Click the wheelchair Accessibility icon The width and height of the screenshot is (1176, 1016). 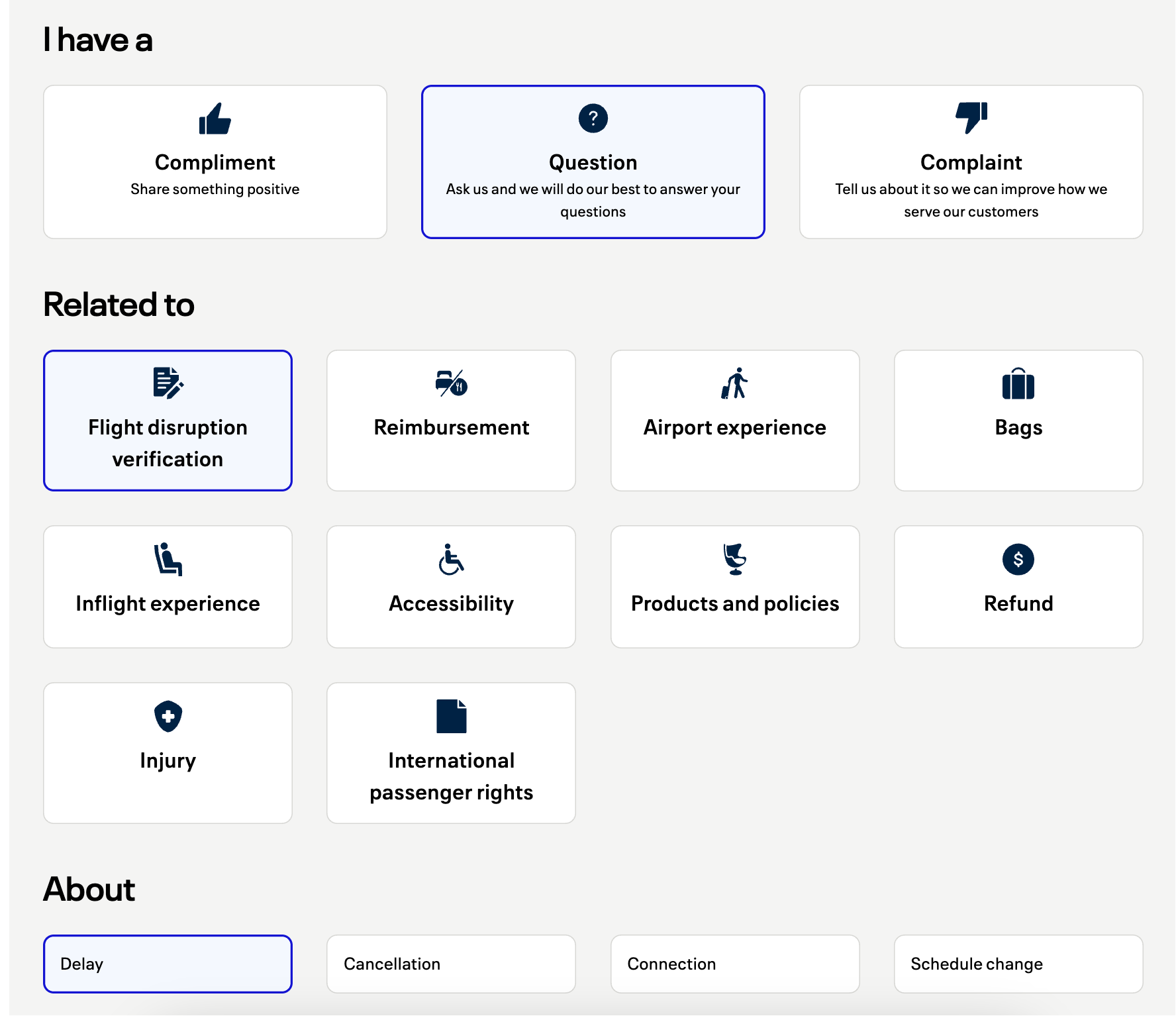451,560
